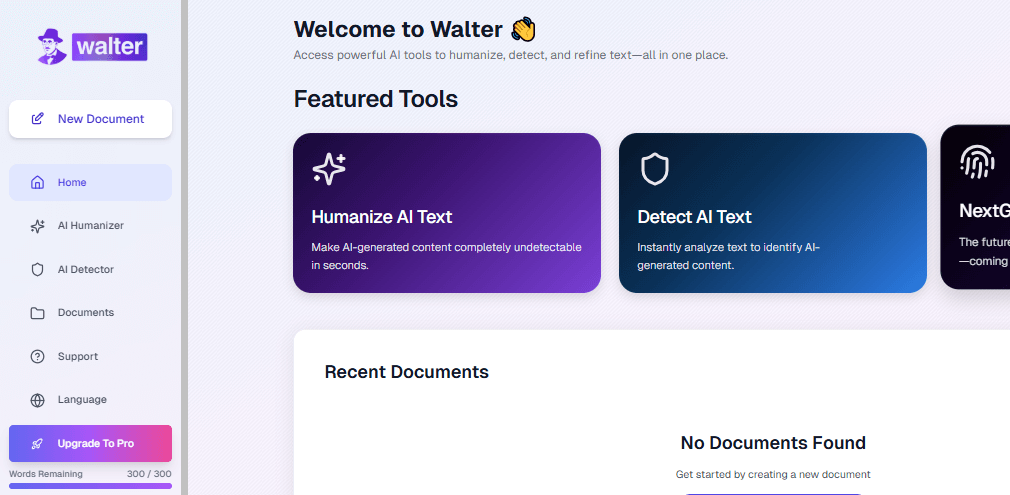1010x495 pixels.
Task: Click 'Get started by creating a new document' text
Action: tap(773, 474)
